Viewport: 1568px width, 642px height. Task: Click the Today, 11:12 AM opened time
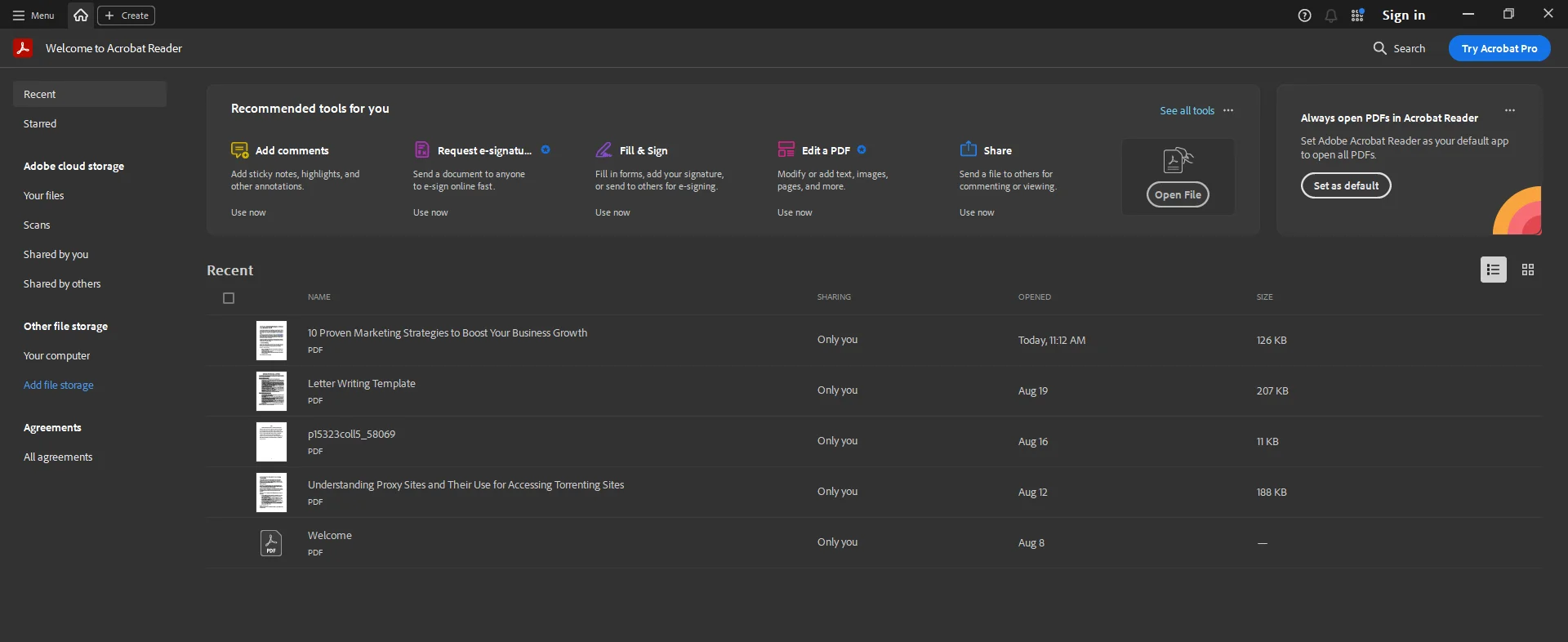pos(1052,340)
